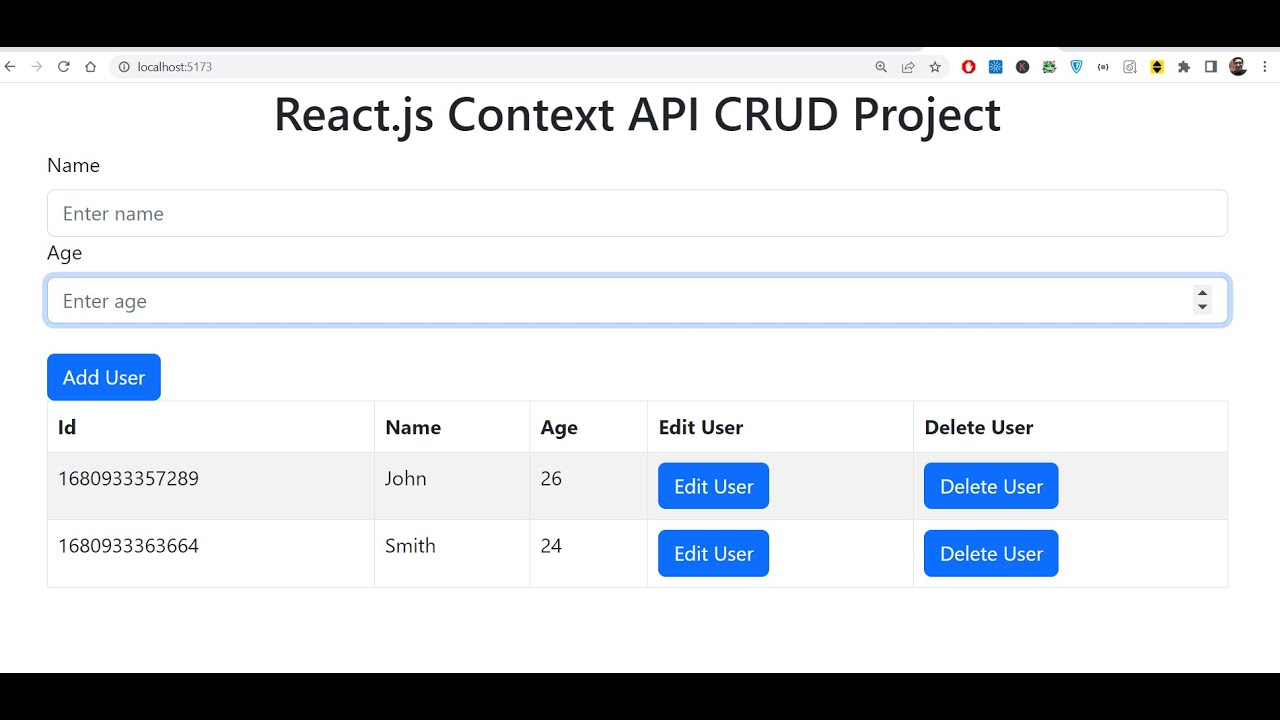
Task: Open the site information icon beside localhost
Action: pos(124,67)
